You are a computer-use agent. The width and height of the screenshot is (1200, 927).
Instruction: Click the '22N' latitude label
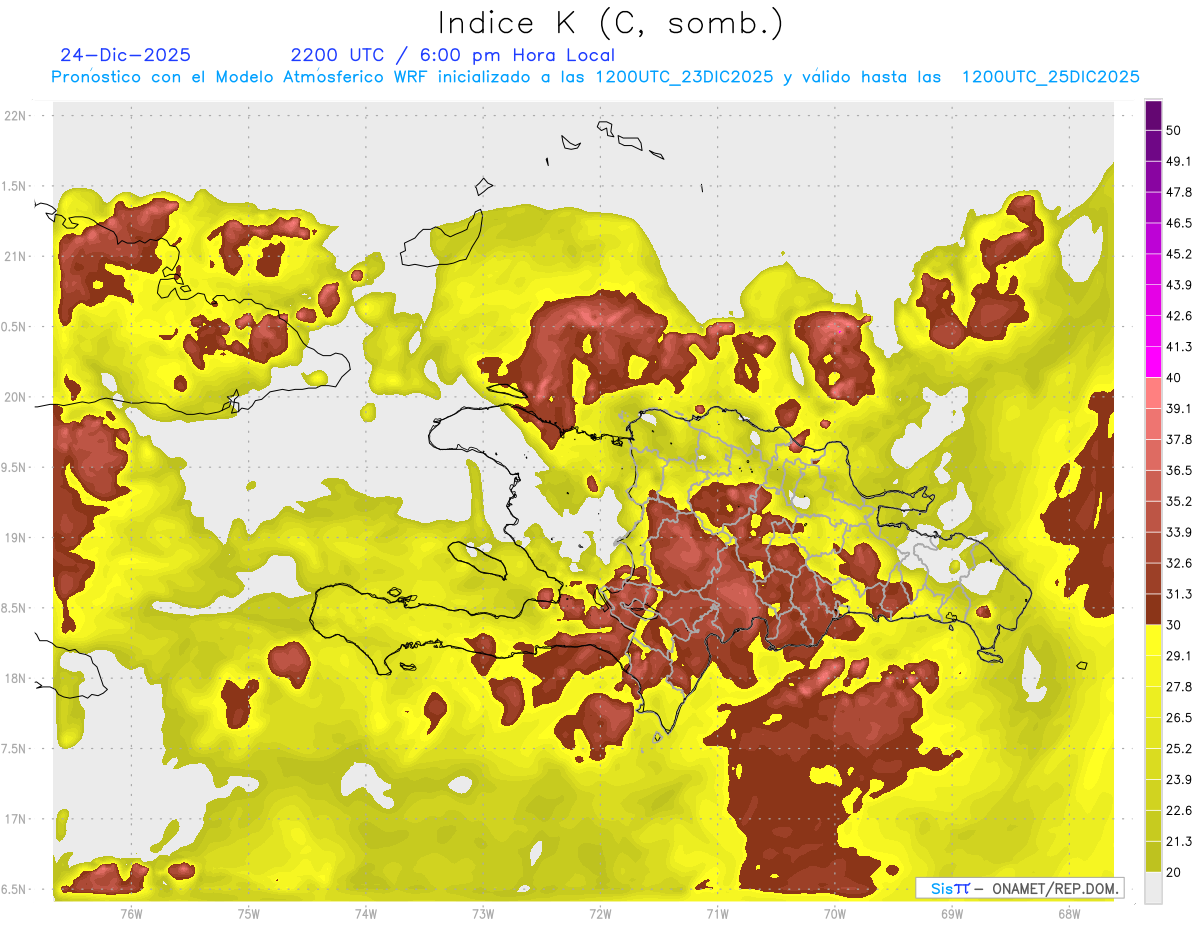pos(16,116)
